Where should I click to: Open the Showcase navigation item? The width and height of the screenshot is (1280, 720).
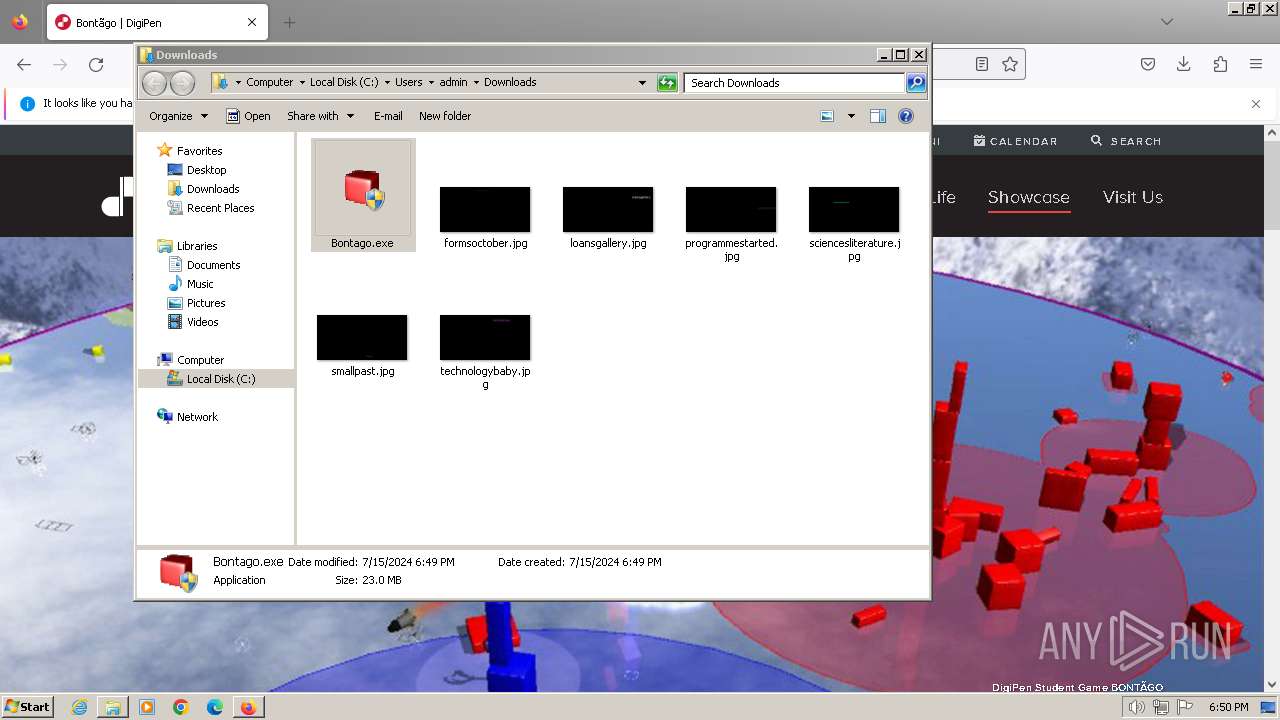[1029, 197]
